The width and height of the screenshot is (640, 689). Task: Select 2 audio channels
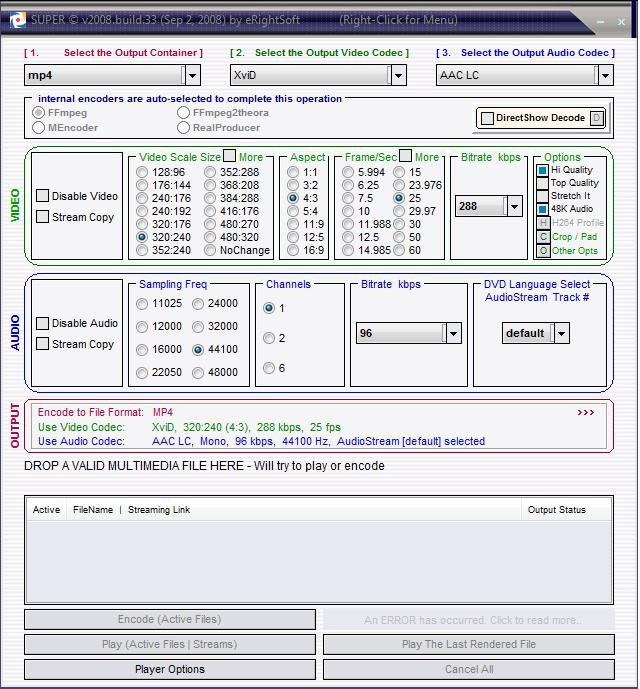point(269,338)
